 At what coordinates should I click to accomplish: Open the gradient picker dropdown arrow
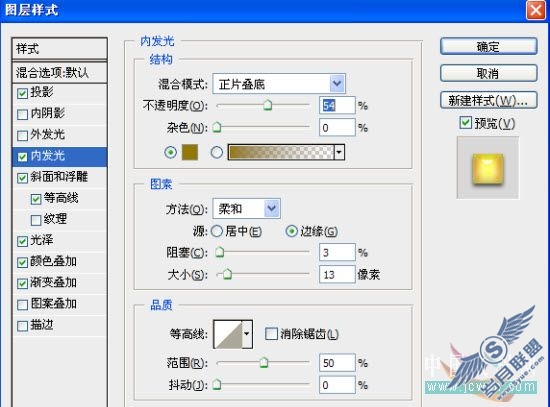339,152
